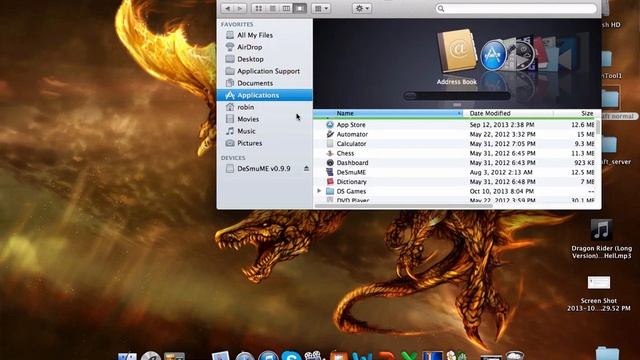Go back in Finder history
The width and height of the screenshot is (640, 360).
(x=227, y=8)
